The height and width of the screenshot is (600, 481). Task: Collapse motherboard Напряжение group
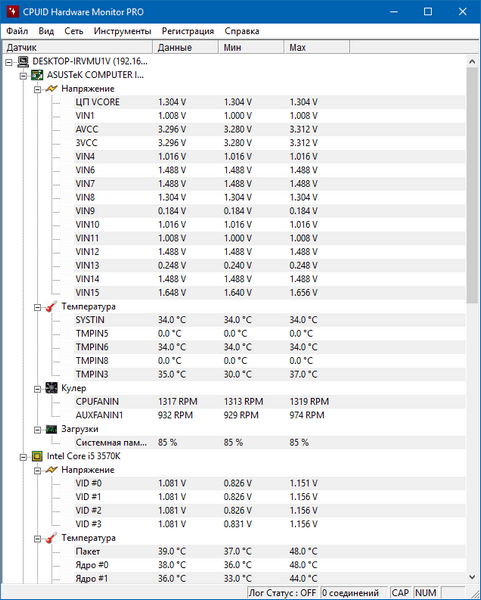38,90
